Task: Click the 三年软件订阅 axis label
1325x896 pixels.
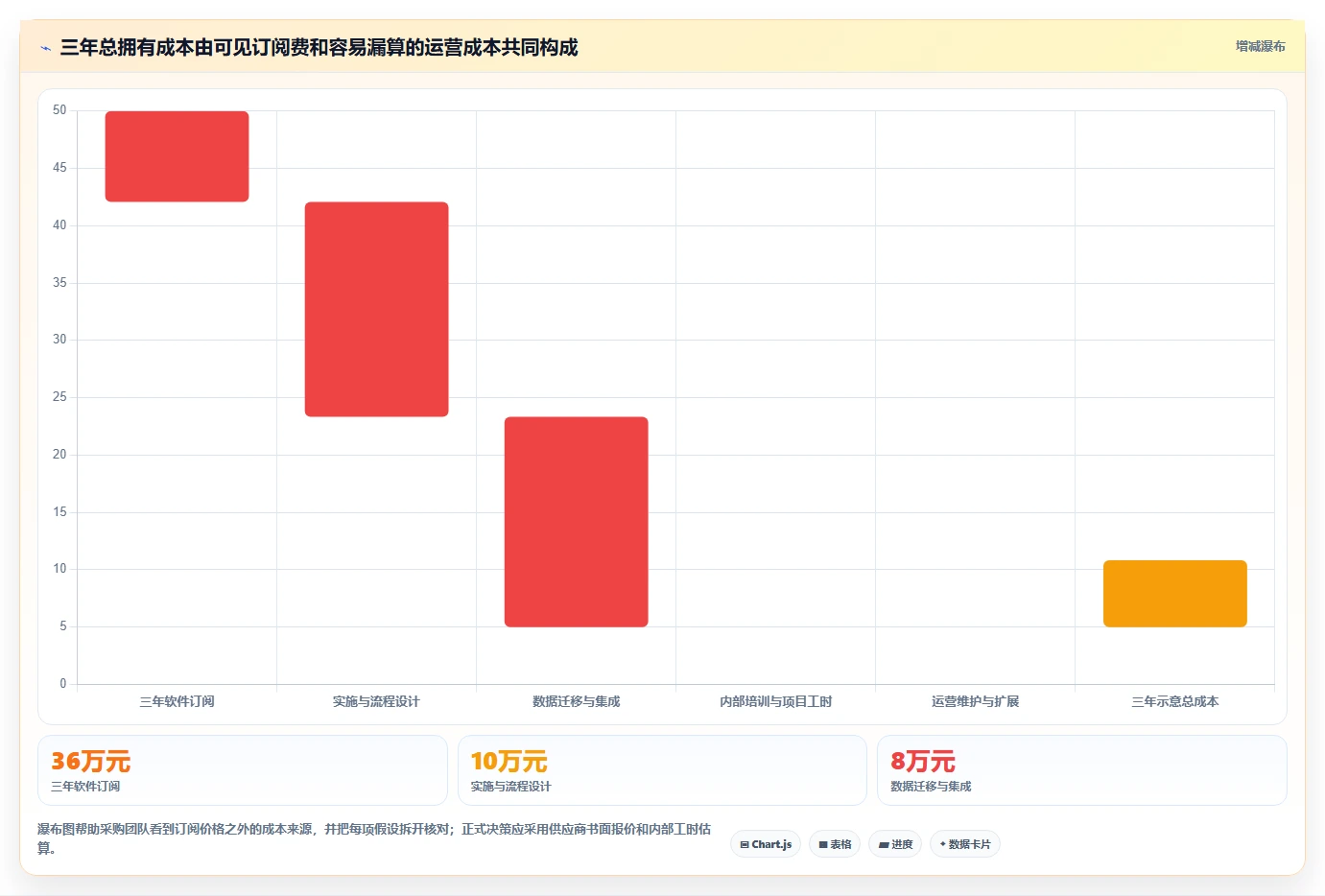Action: click(x=177, y=701)
